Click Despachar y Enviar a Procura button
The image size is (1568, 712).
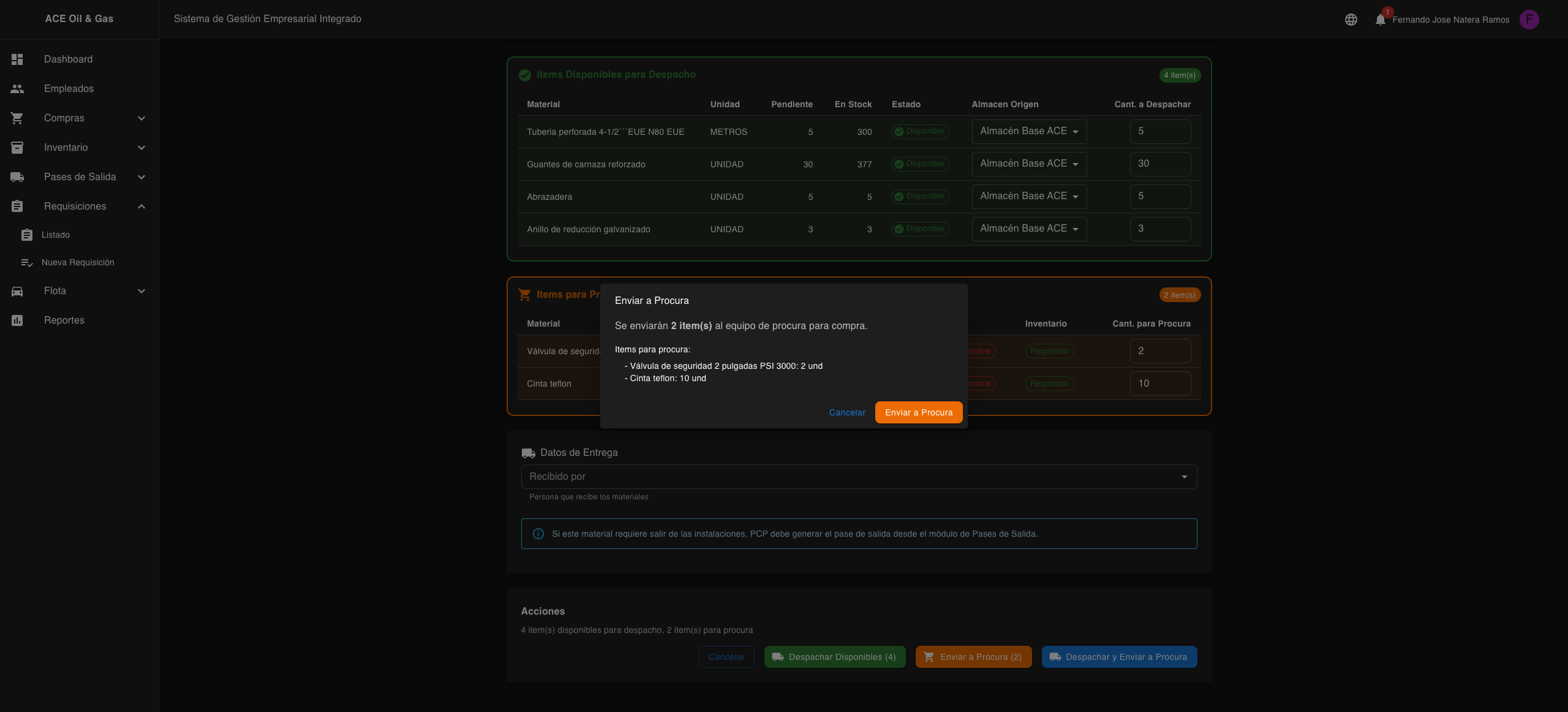[x=1119, y=657]
